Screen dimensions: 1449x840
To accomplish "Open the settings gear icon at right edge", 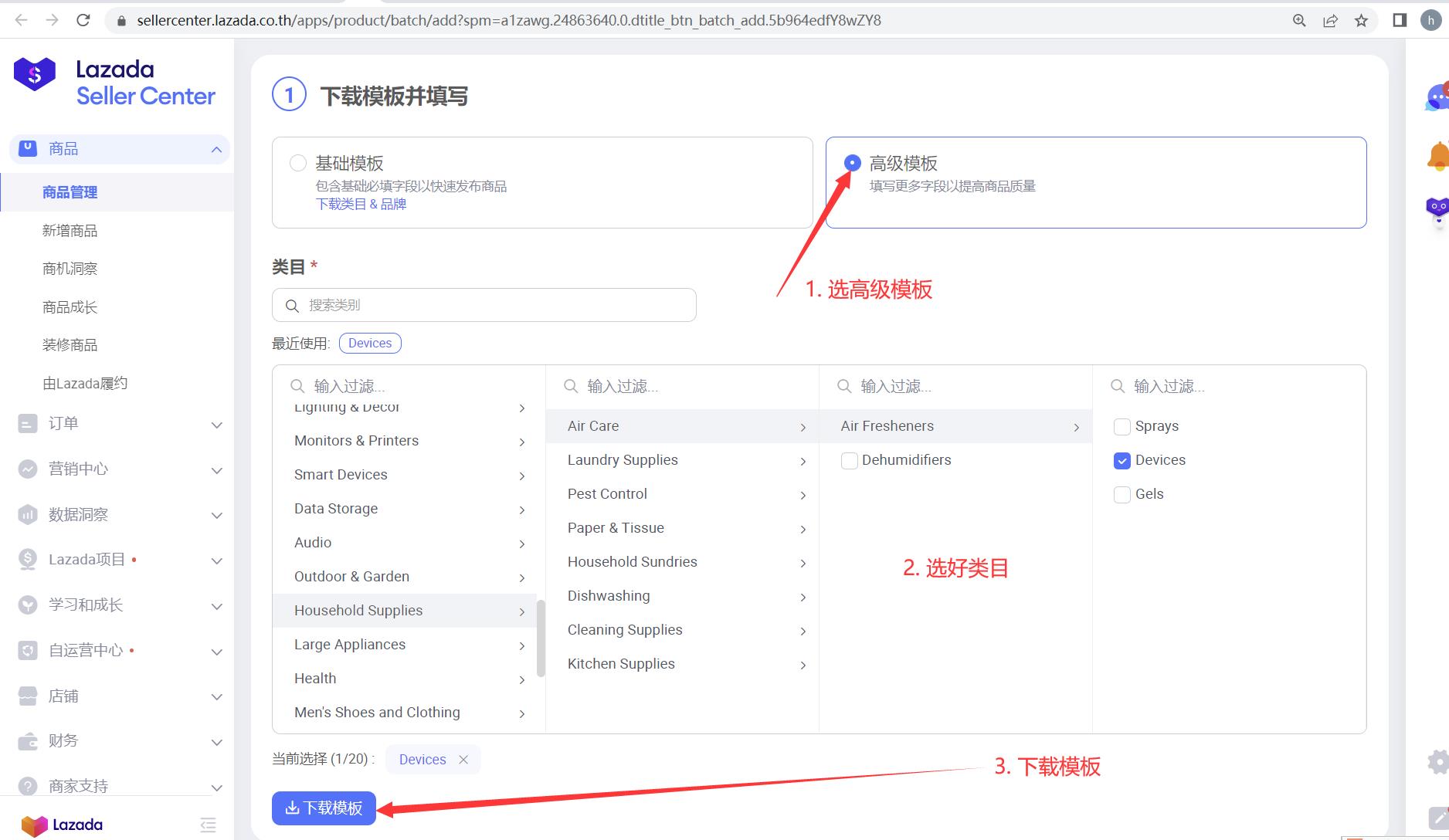I will pyautogui.click(x=1438, y=762).
